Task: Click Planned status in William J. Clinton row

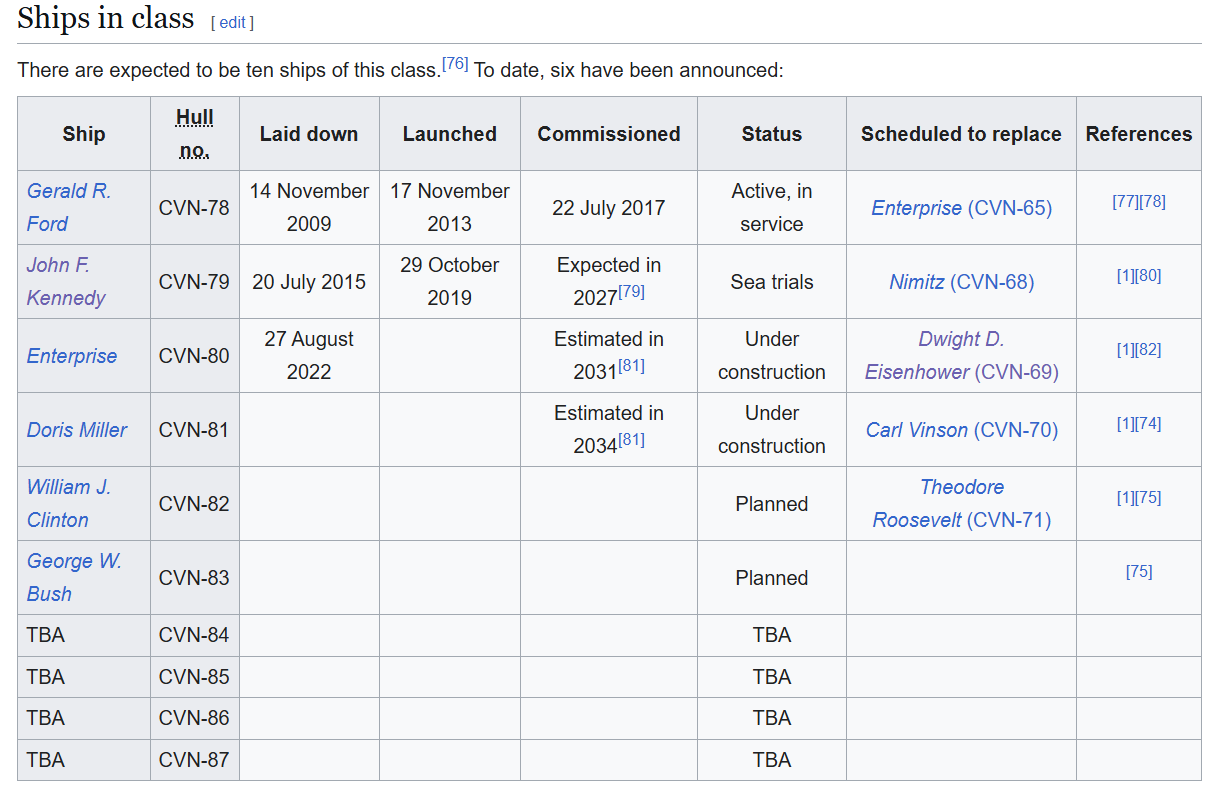Action: [x=772, y=504]
